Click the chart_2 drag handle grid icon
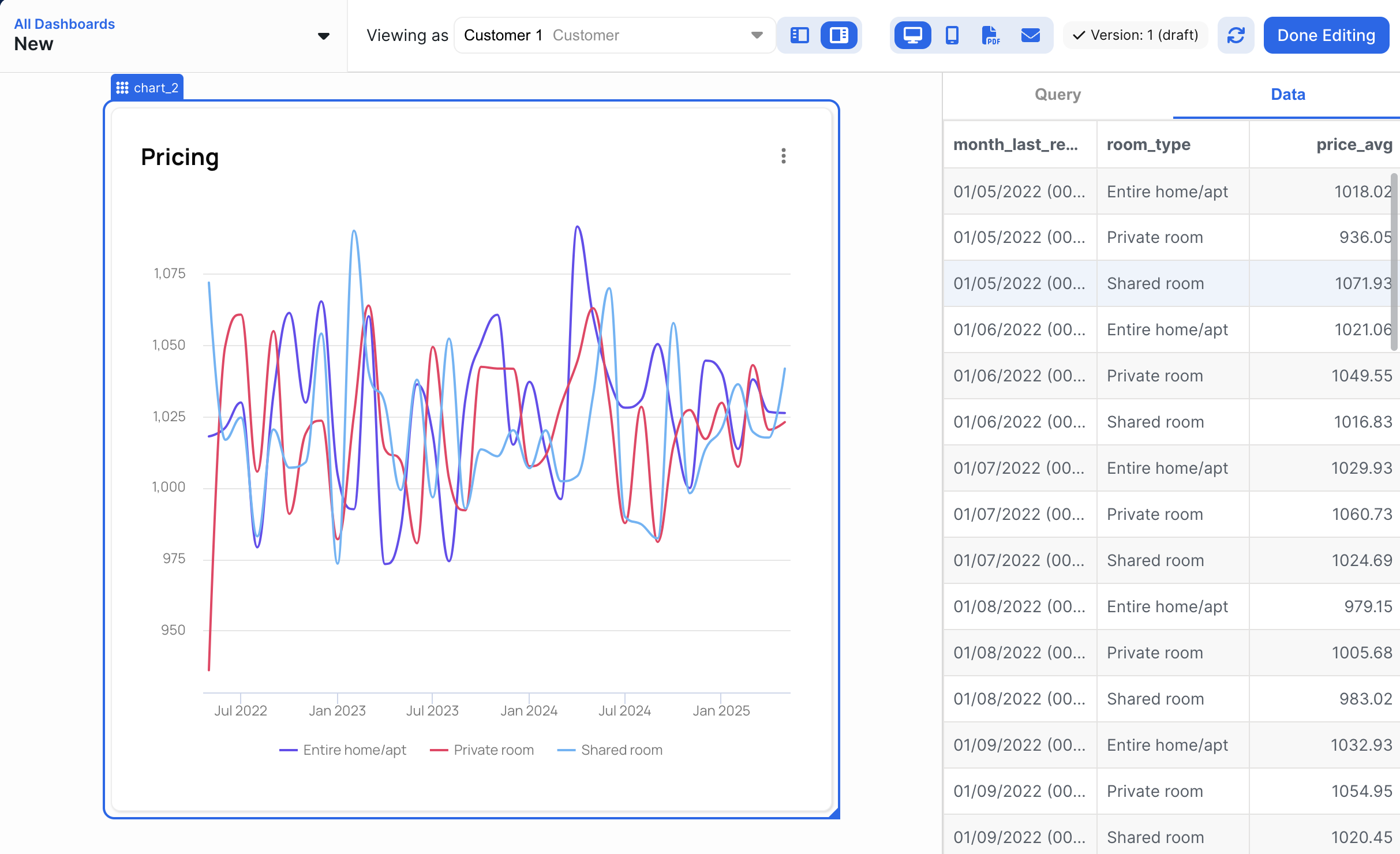Viewport: 1400px width, 854px height. (x=122, y=88)
